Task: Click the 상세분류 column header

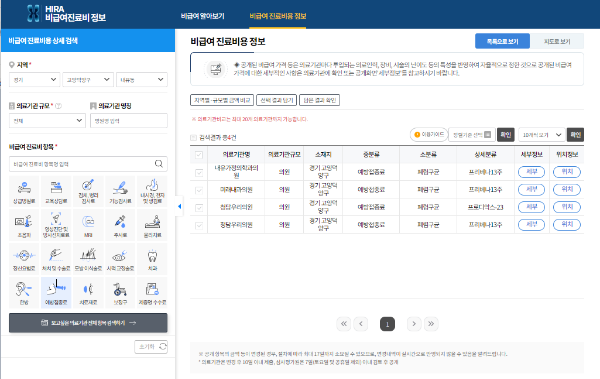Action: [x=485, y=155]
